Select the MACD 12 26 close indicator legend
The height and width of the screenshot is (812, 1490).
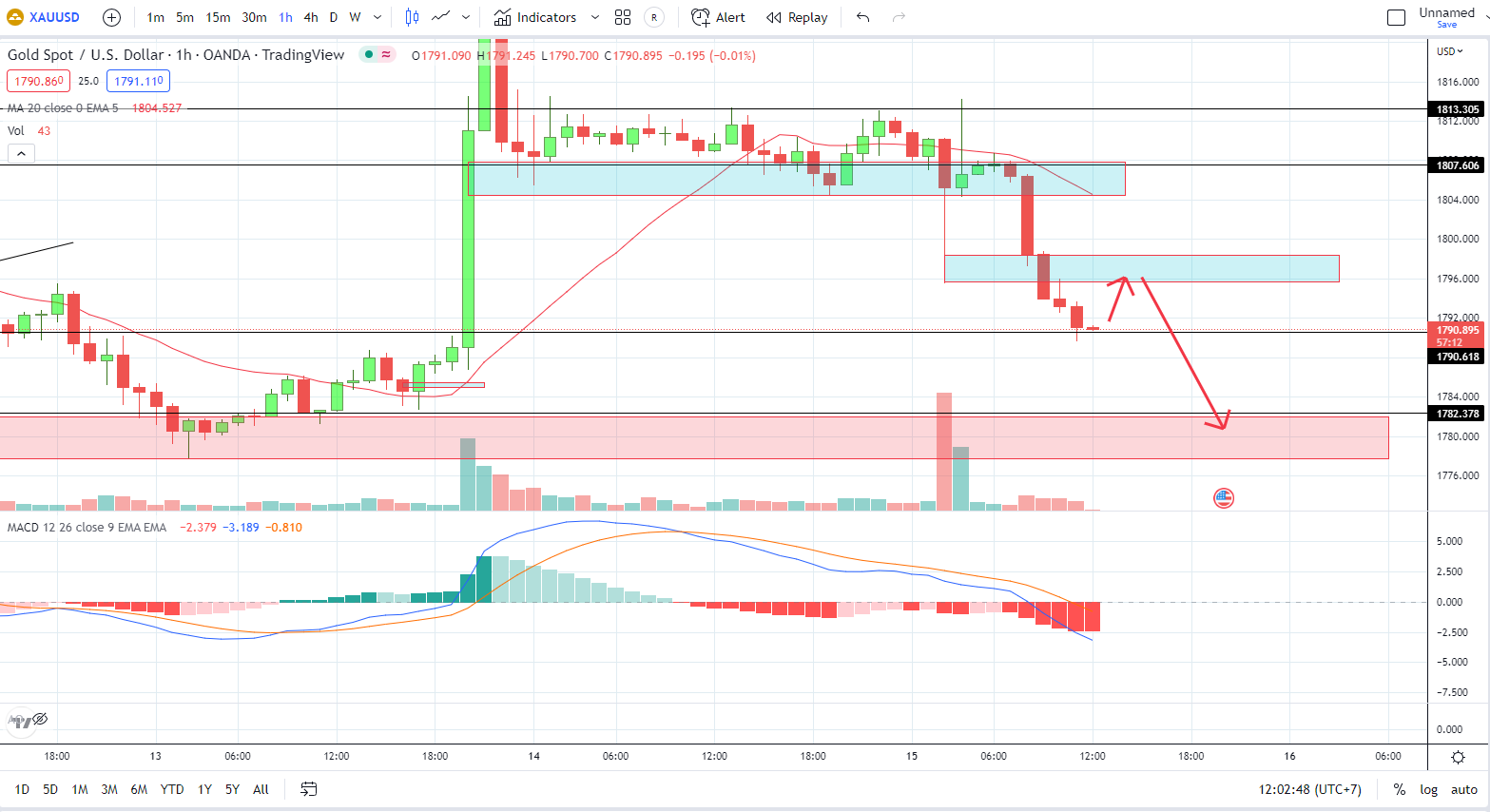[x=87, y=528]
